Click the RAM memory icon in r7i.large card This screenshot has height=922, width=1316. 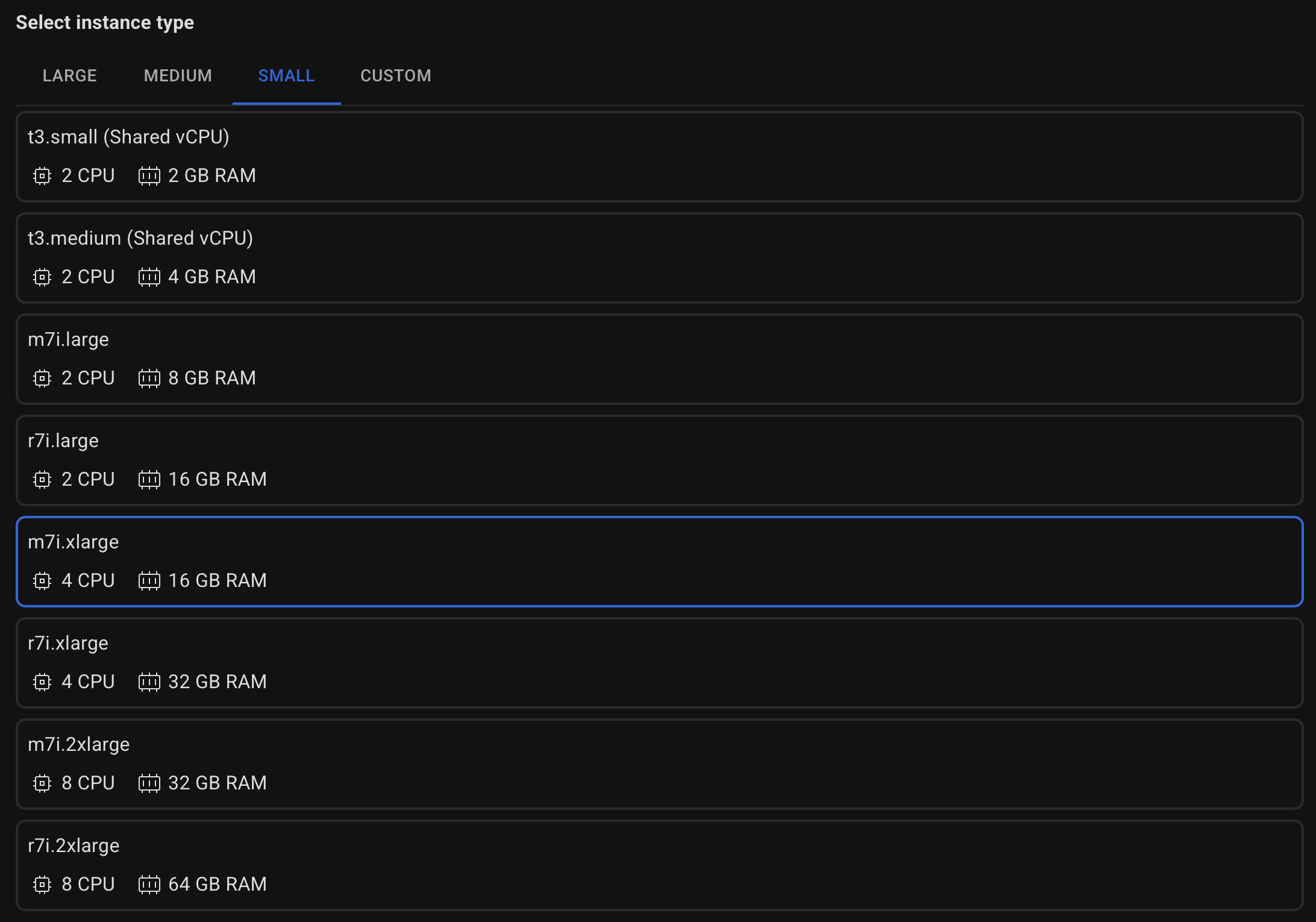pos(149,480)
